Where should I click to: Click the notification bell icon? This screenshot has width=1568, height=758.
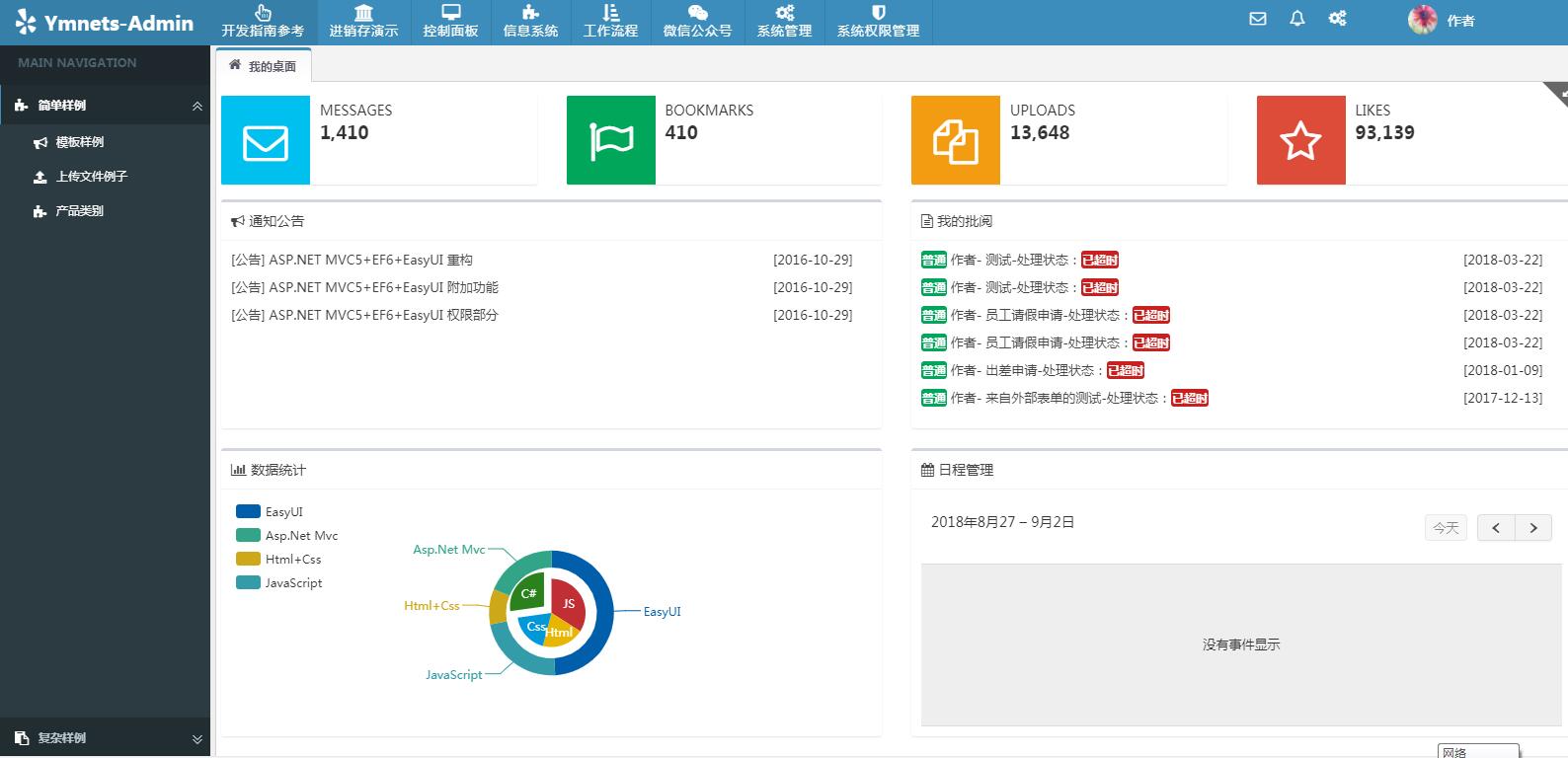[x=1297, y=19]
